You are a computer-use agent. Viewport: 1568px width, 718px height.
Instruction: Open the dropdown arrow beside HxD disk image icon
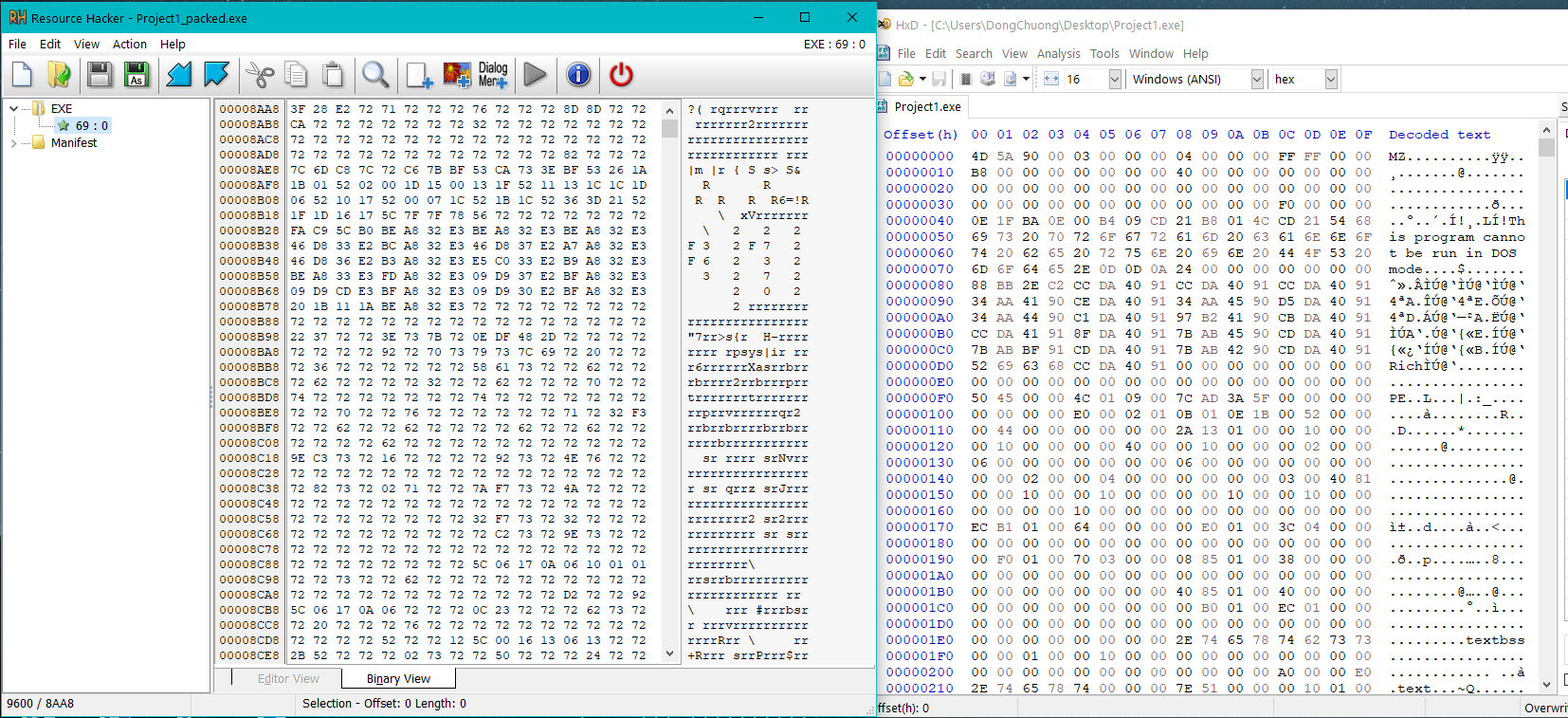pyautogui.click(x=1026, y=79)
